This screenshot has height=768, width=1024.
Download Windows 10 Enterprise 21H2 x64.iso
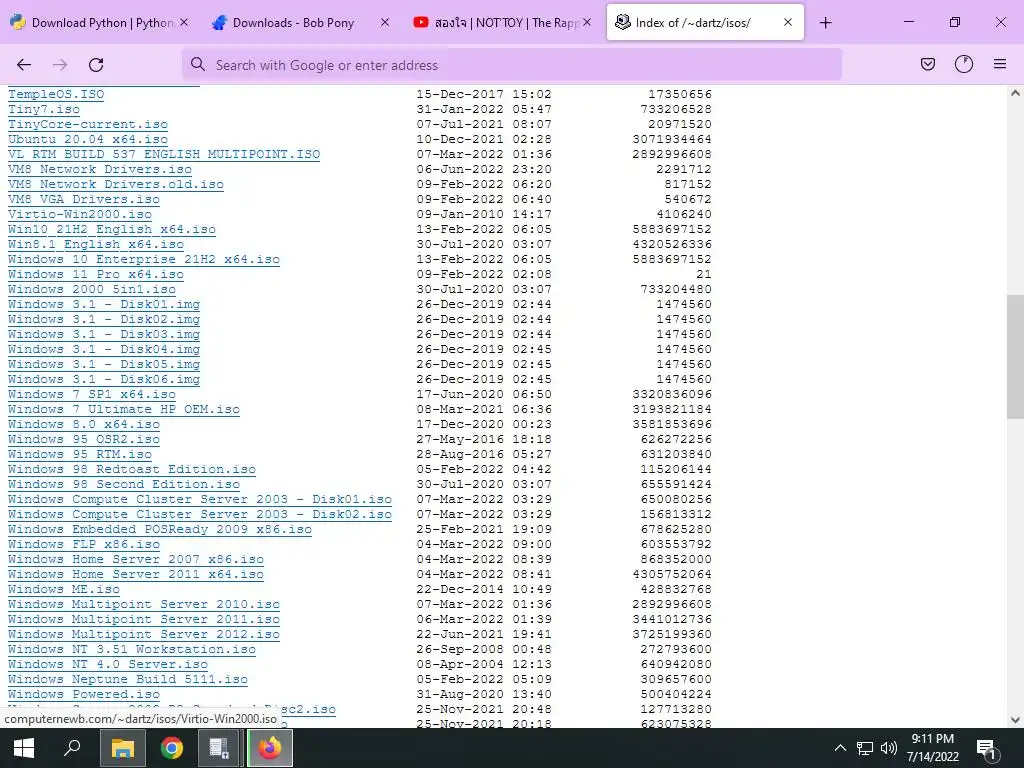[144, 259]
